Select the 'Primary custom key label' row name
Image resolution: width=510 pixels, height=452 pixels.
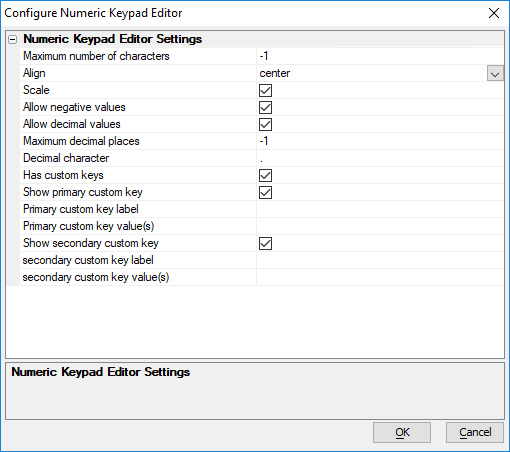pyautogui.click(x=81, y=209)
